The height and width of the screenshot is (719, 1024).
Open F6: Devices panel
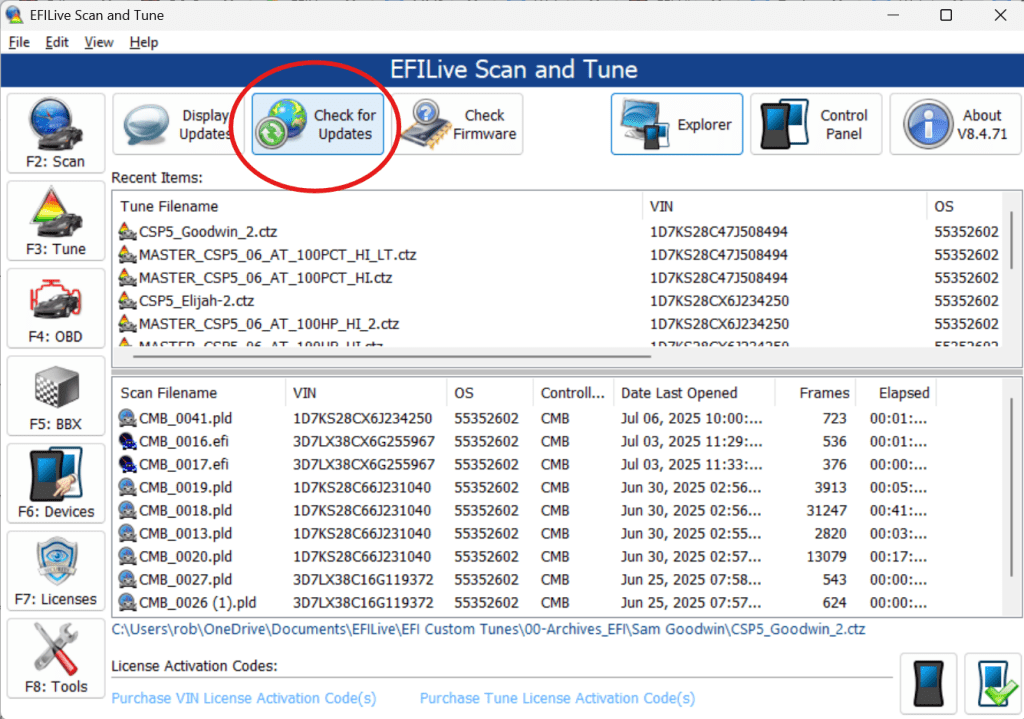pyautogui.click(x=56, y=484)
